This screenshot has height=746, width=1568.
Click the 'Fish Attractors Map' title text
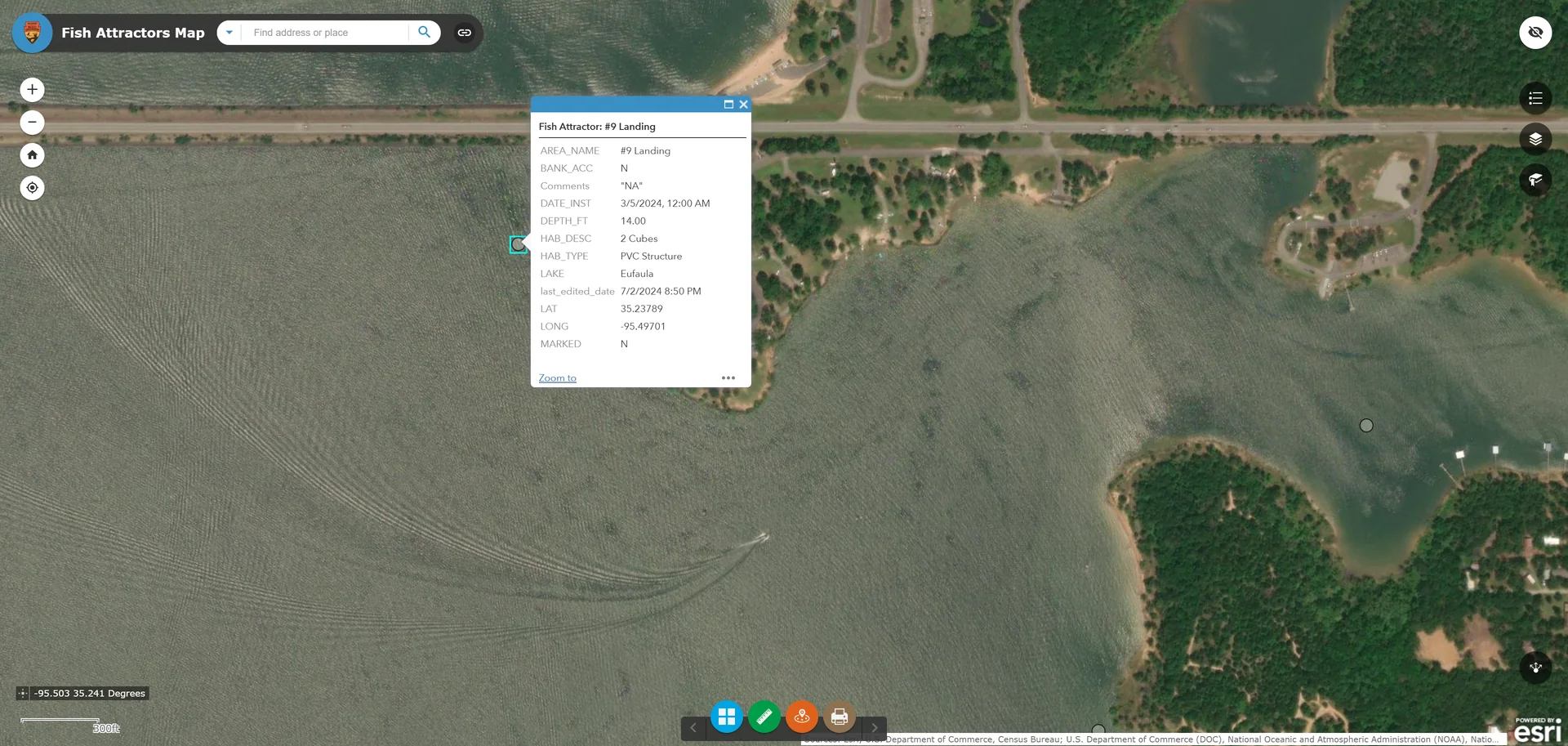click(133, 33)
